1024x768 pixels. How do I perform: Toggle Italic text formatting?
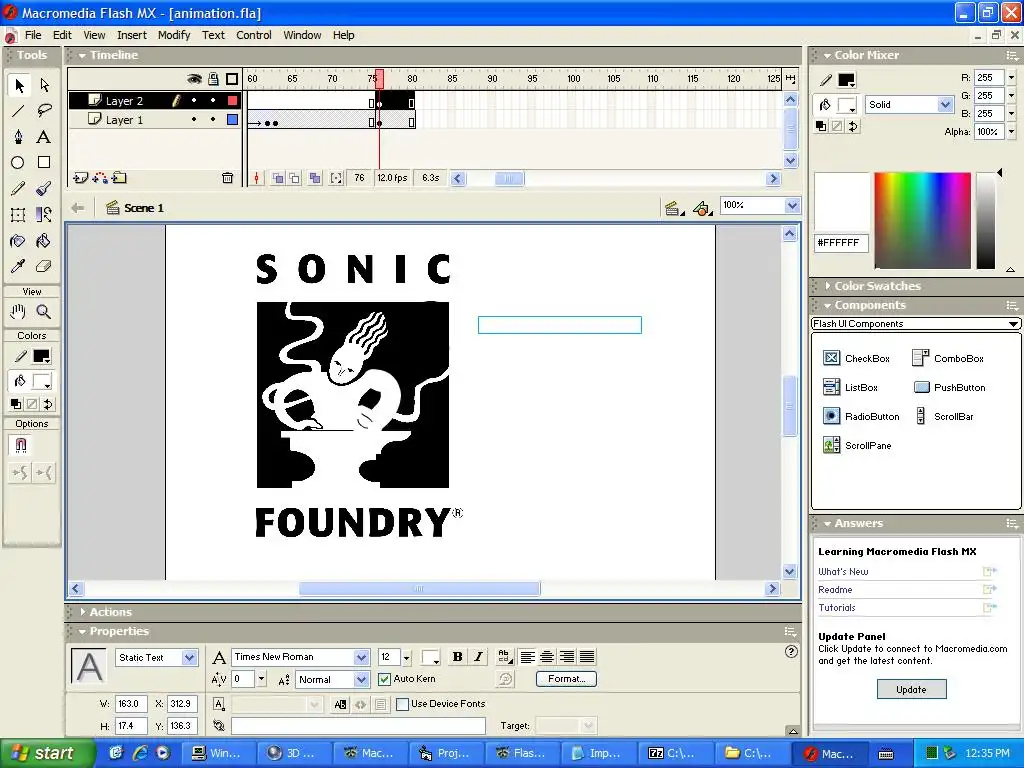[478, 657]
